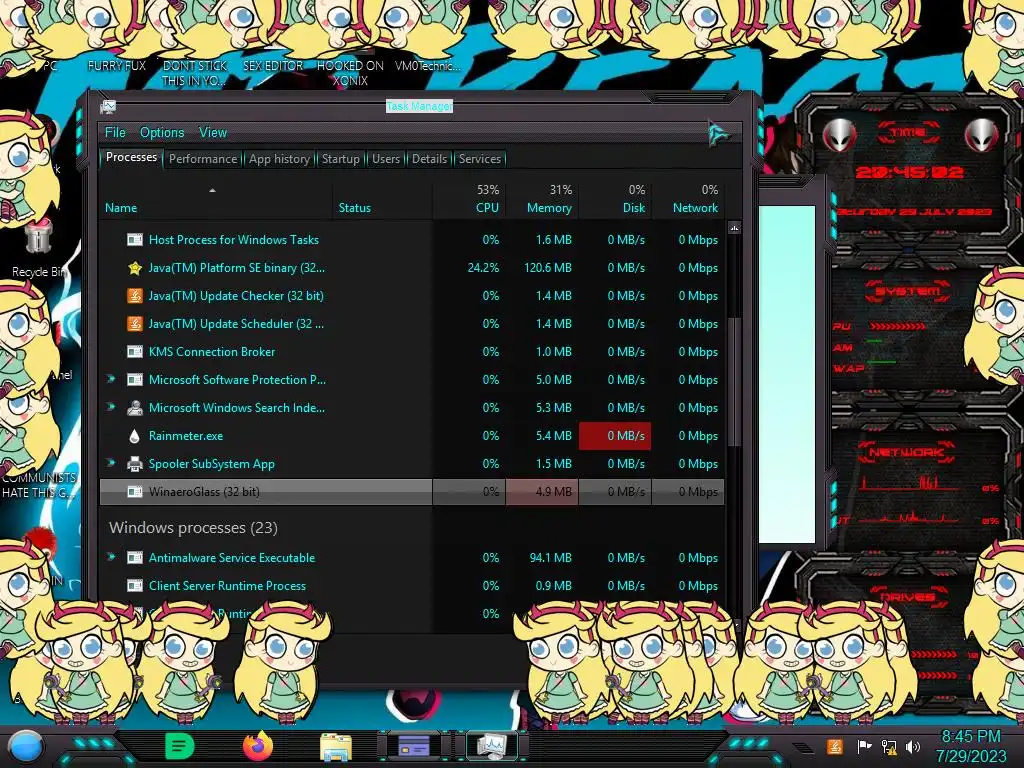Image resolution: width=1024 pixels, height=768 pixels.
Task: Open the Action Center flag tray icon
Action: [864, 746]
